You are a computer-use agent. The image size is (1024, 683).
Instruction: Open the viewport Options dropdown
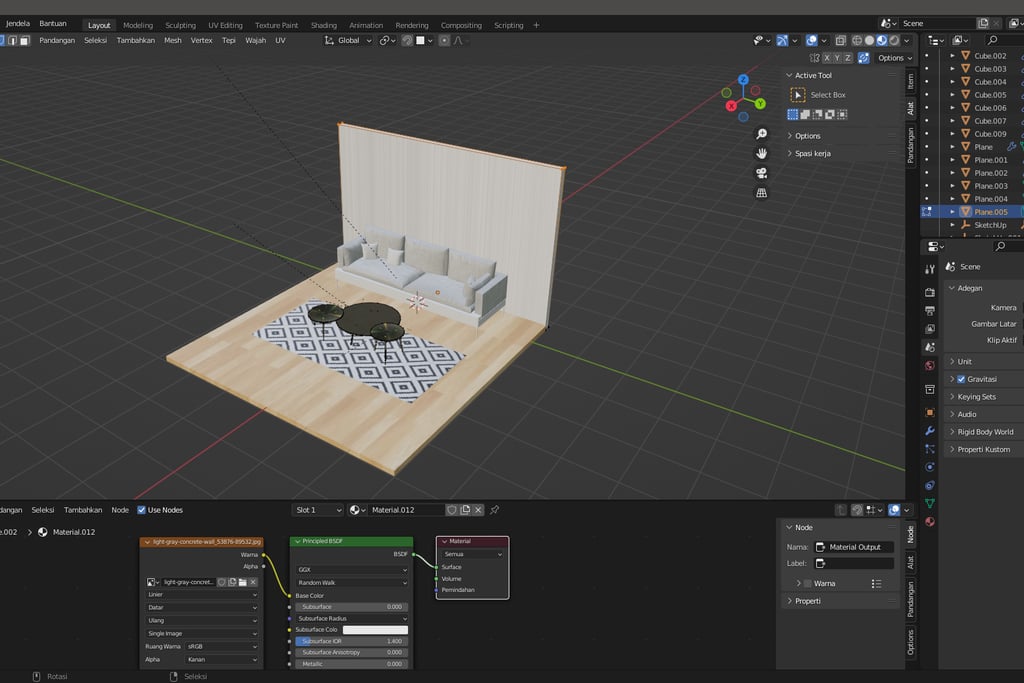895,58
